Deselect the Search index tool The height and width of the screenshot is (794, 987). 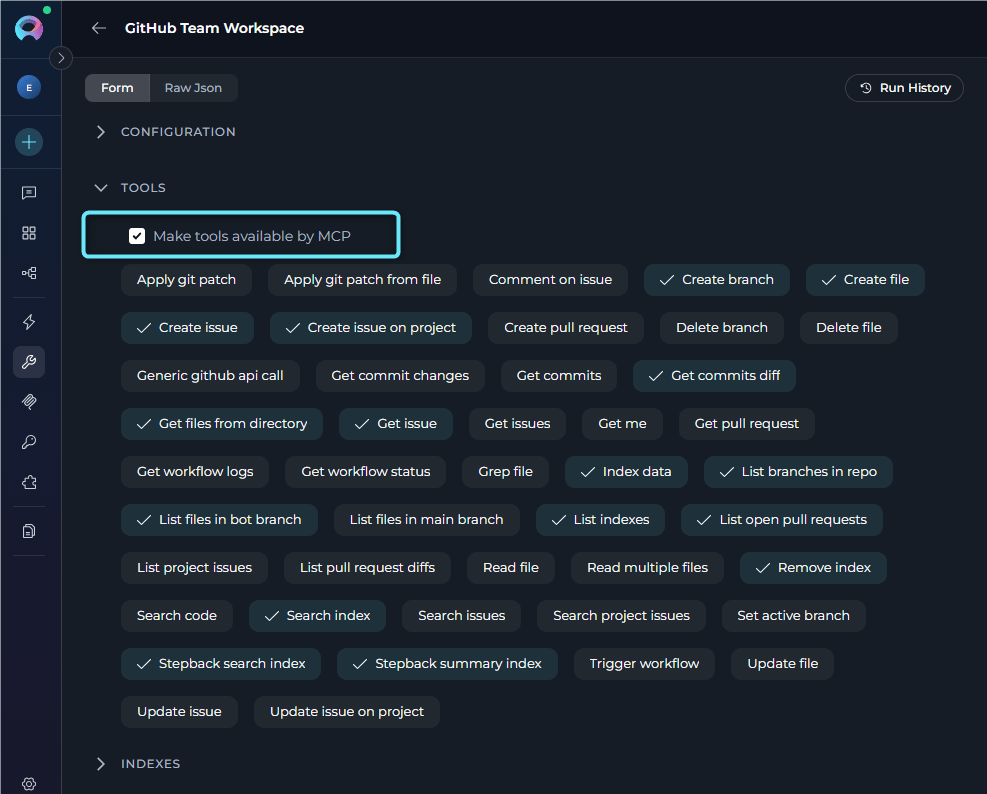tap(317, 616)
